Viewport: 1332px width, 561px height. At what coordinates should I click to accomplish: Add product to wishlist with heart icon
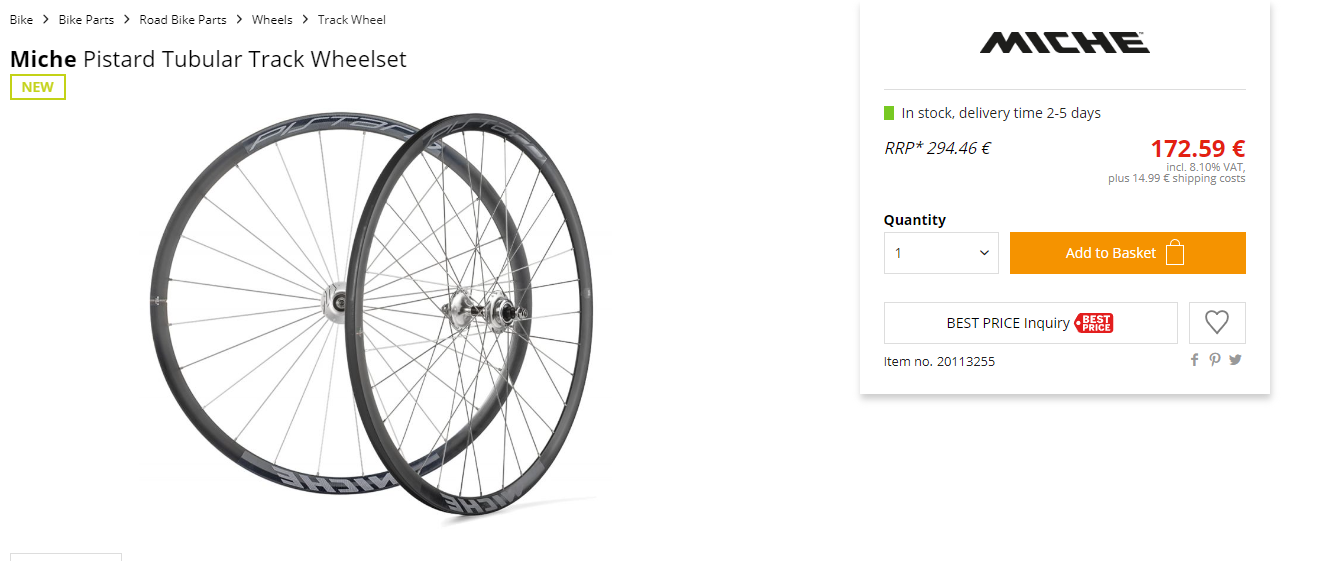[x=1216, y=322]
